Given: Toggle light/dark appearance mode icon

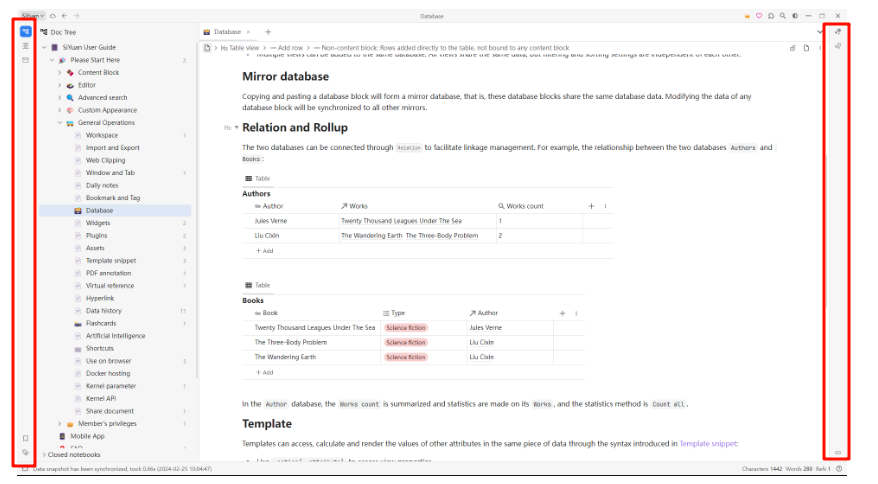Looking at the screenshot, I should point(795,16).
